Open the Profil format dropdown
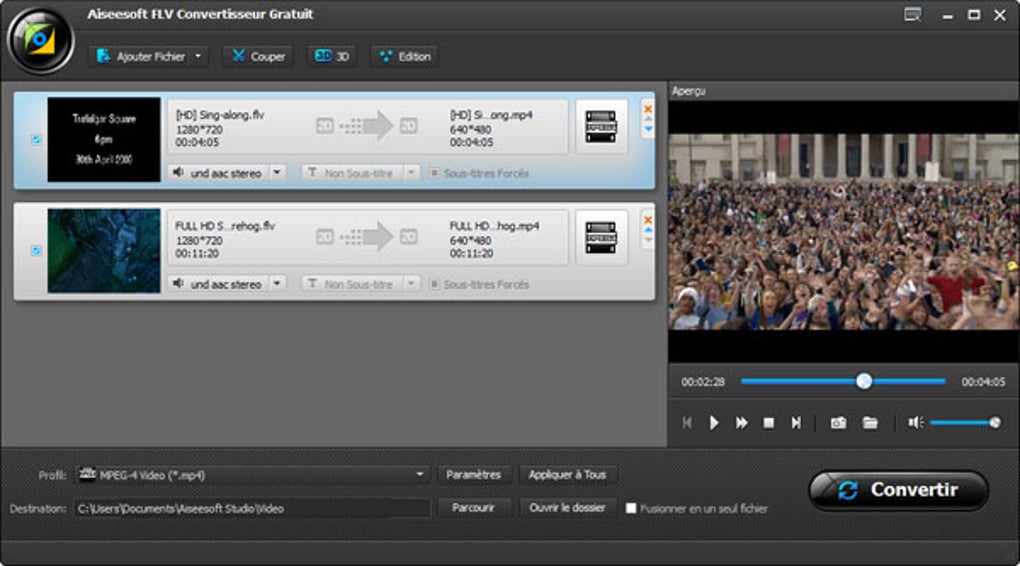Screen dimensions: 1020x566 point(252,475)
